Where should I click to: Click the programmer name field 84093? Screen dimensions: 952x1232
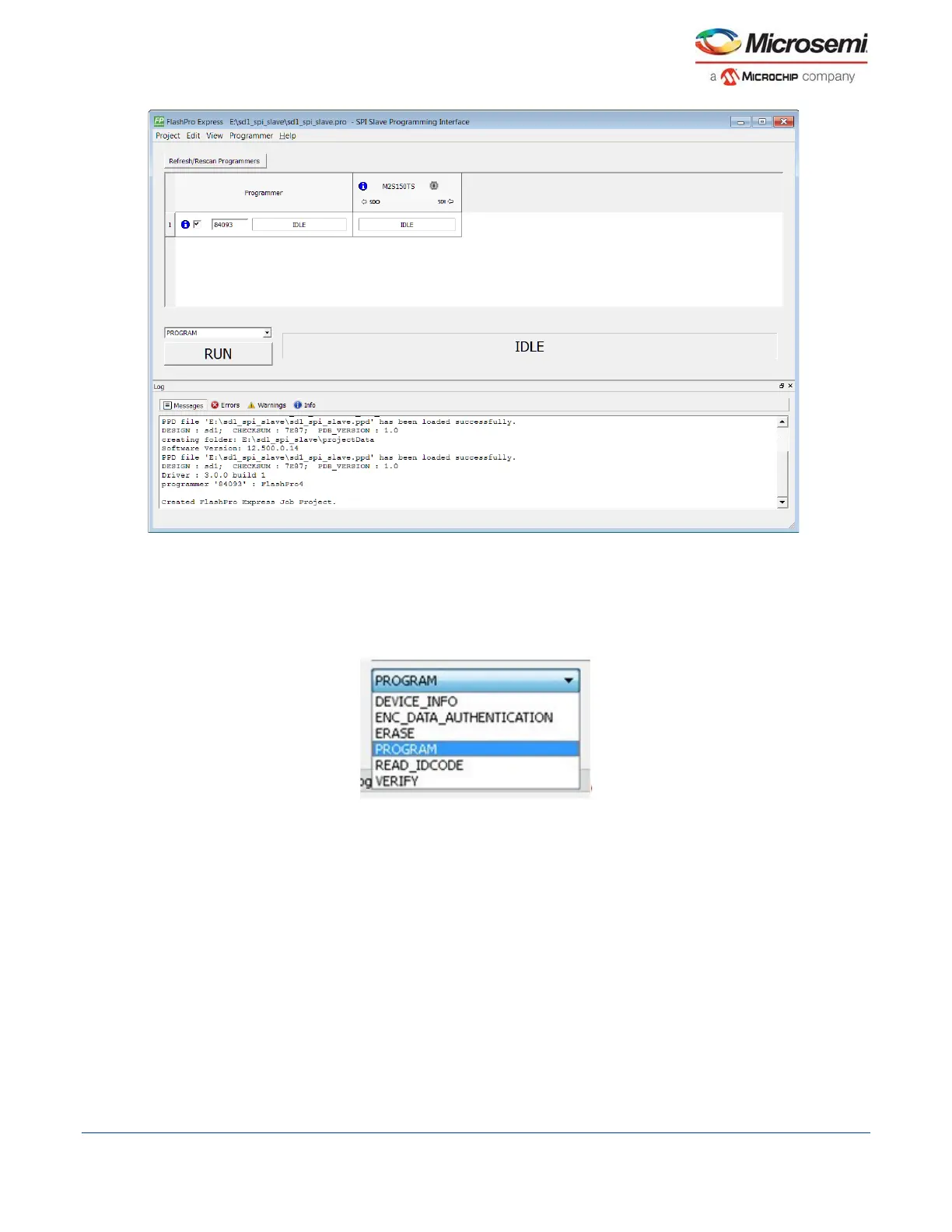tap(229, 225)
